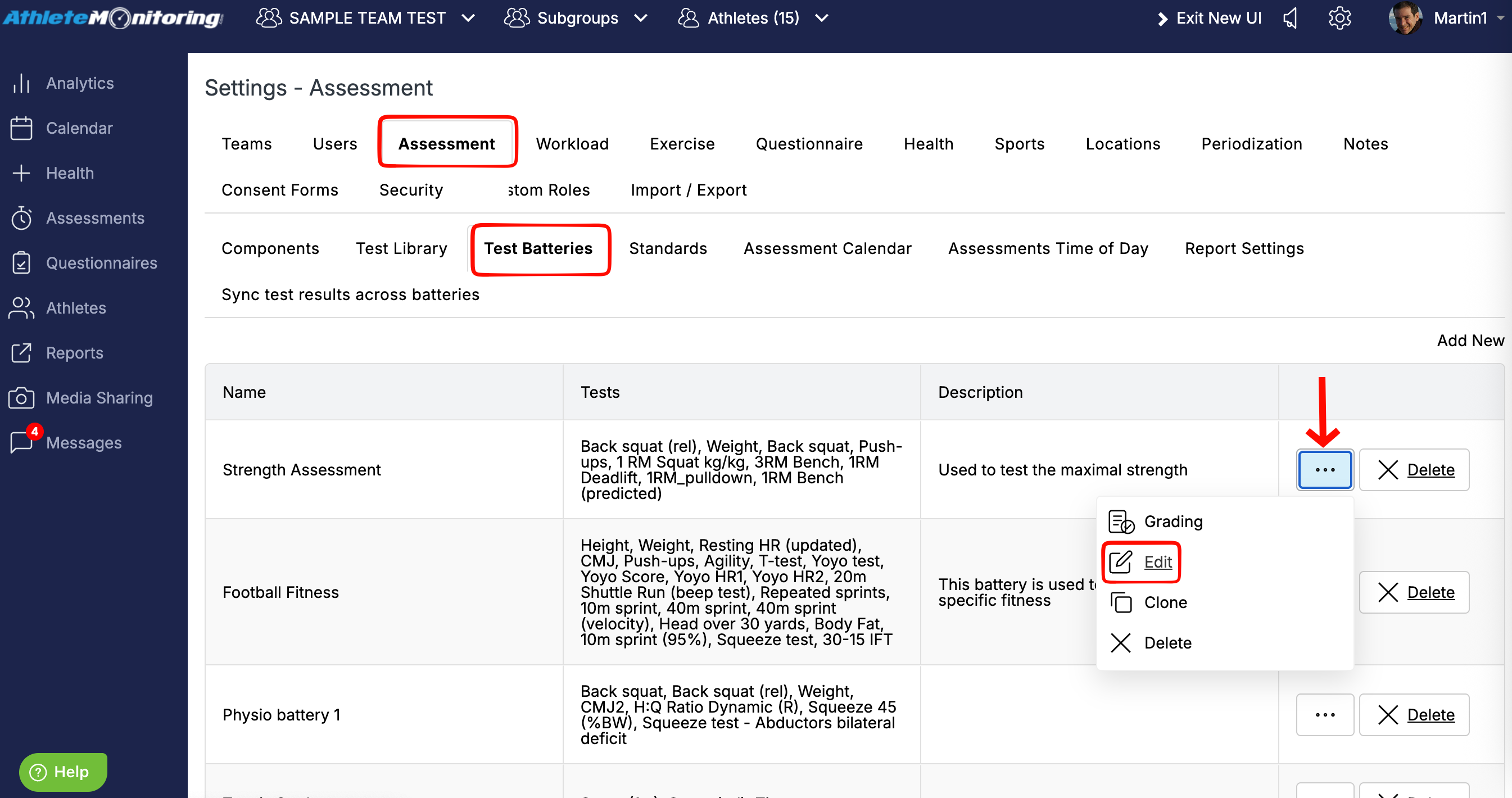Click the green Help button
Viewport: 1512px width, 798px height.
coord(63,772)
